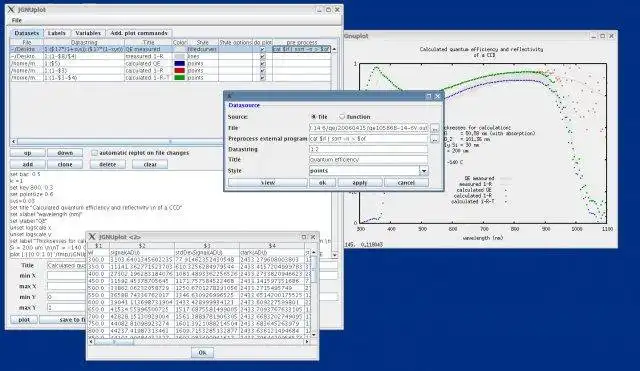Enable automatic replot on file changes
The image size is (640, 371).
pyautogui.click(x=95, y=153)
